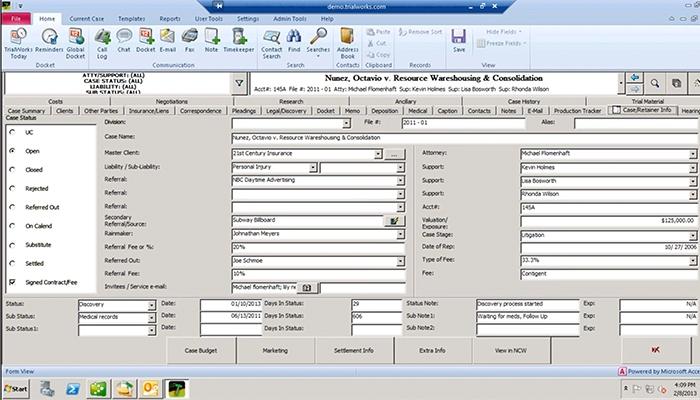Click the red icon button at bottom right
Screen dimensions: 700x400
point(655,350)
